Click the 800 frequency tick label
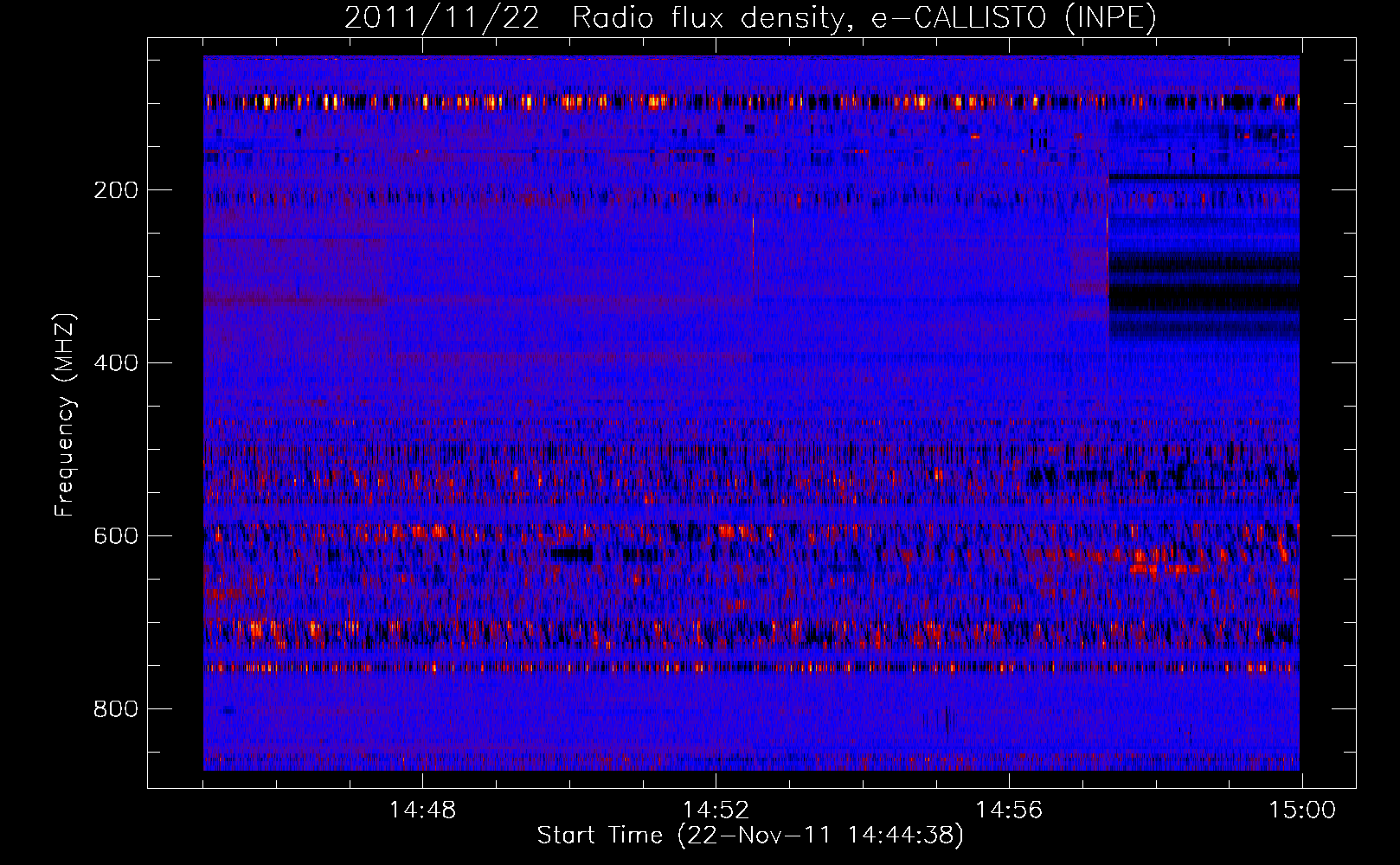 (116, 709)
